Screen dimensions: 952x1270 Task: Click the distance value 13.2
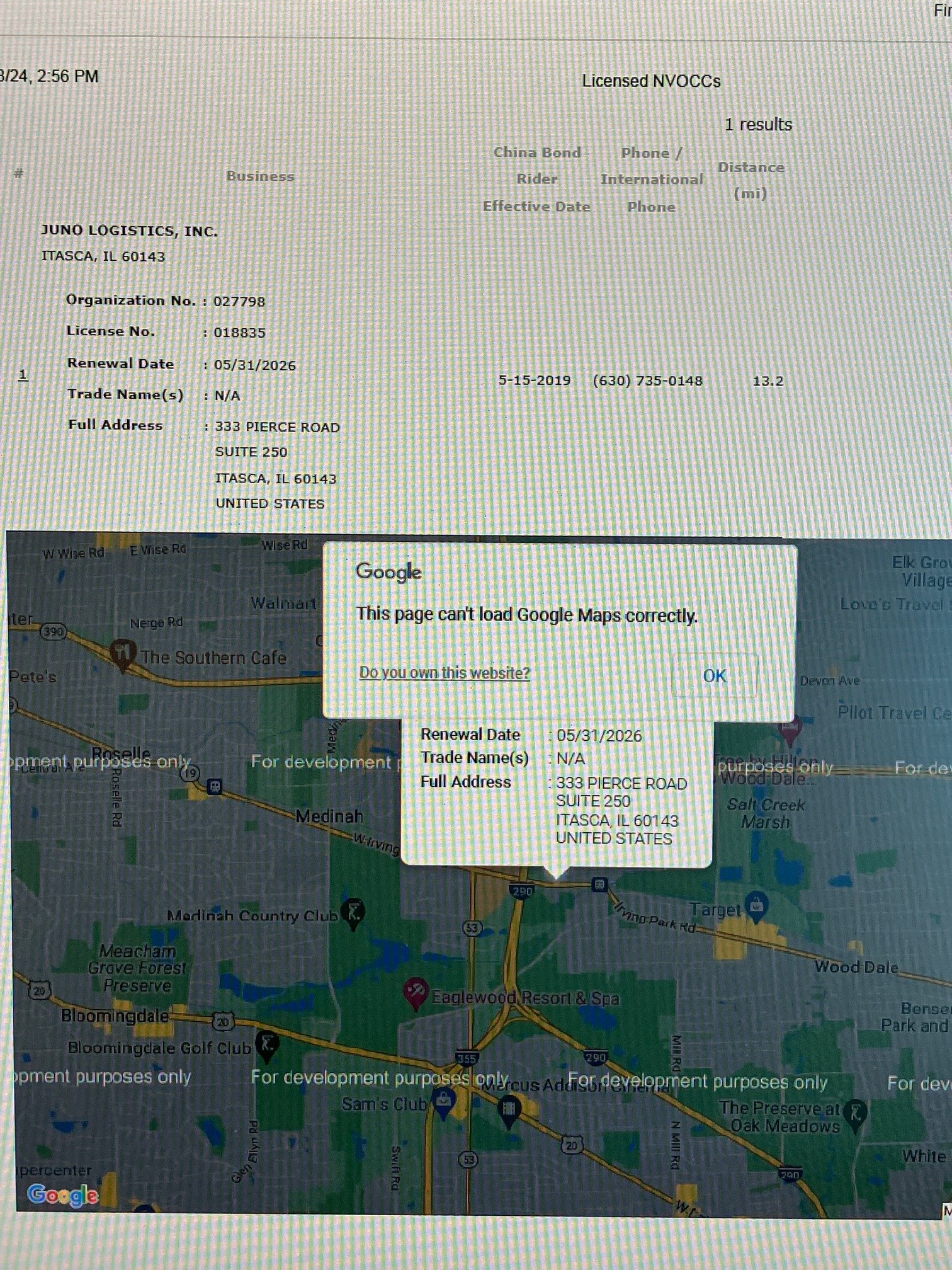(x=768, y=381)
